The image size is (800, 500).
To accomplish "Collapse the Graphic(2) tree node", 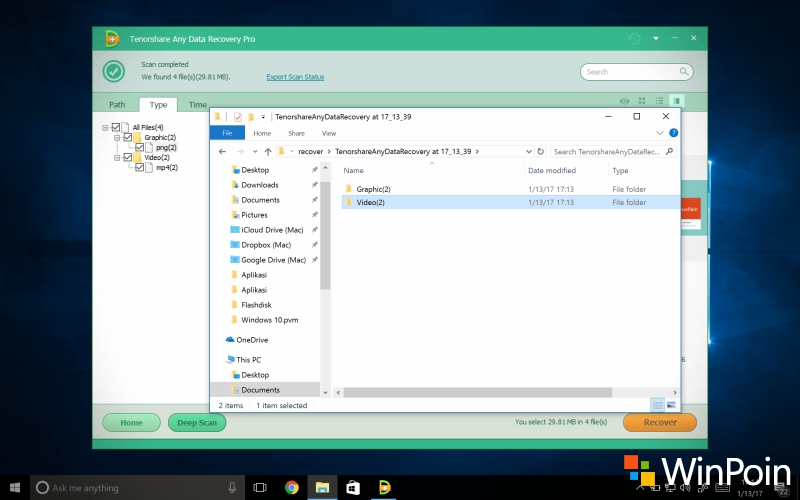I will click(x=117, y=138).
